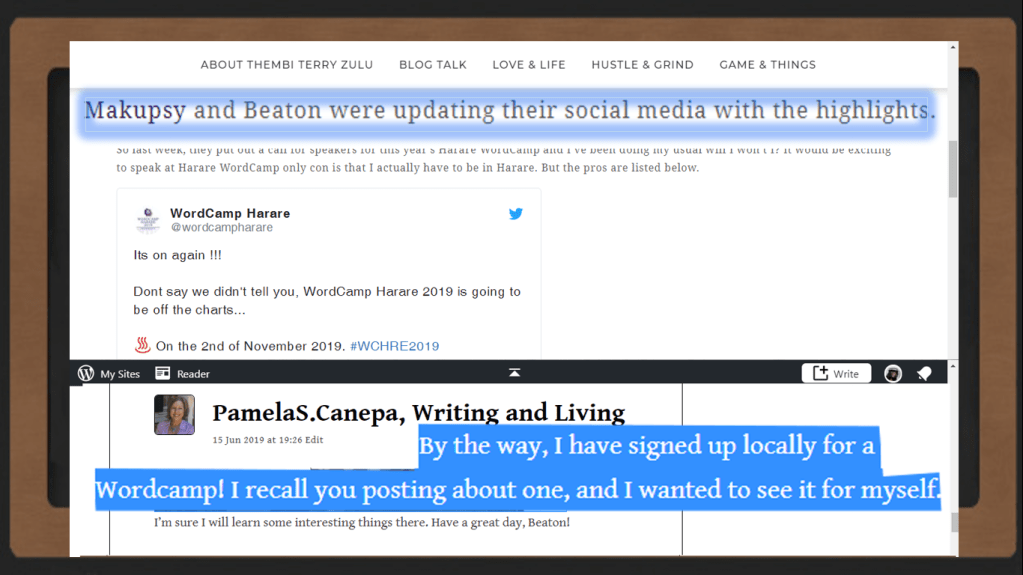Image resolution: width=1023 pixels, height=575 pixels.
Task: Click the scroll-to-top arrow in admin bar
Action: [x=514, y=373]
